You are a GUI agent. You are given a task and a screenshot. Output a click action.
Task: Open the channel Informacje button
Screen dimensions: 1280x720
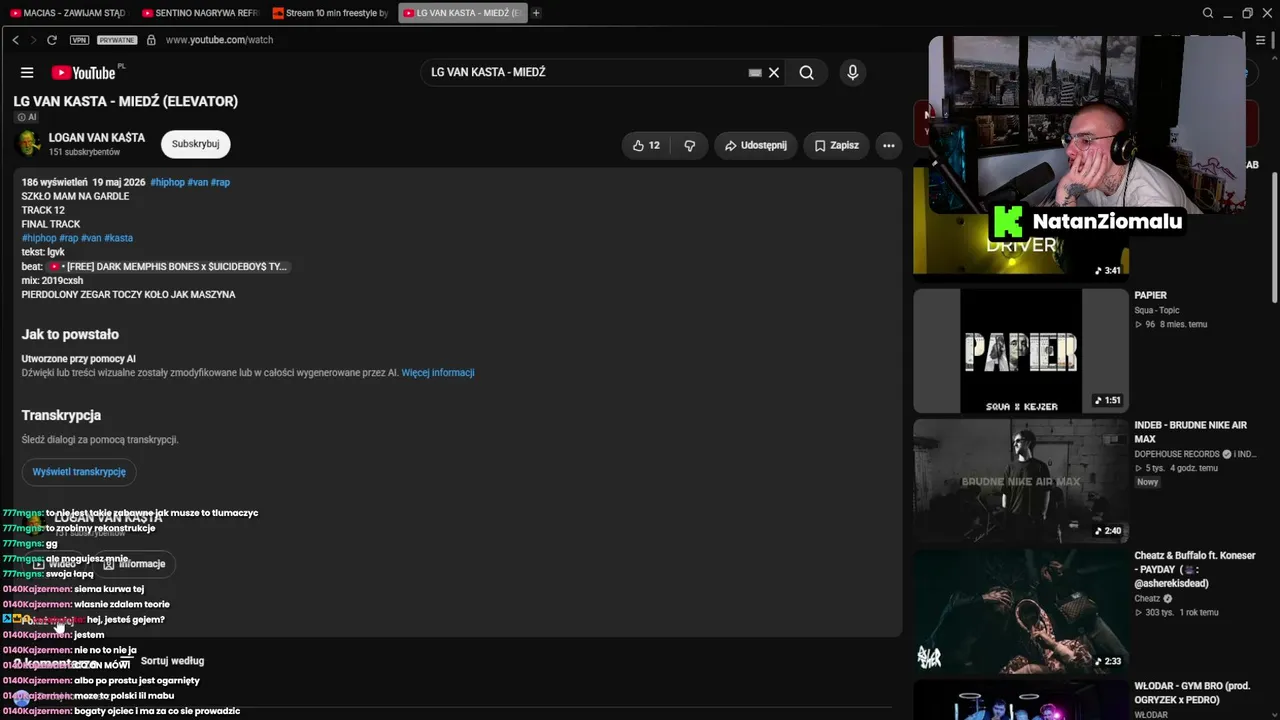click(135, 564)
